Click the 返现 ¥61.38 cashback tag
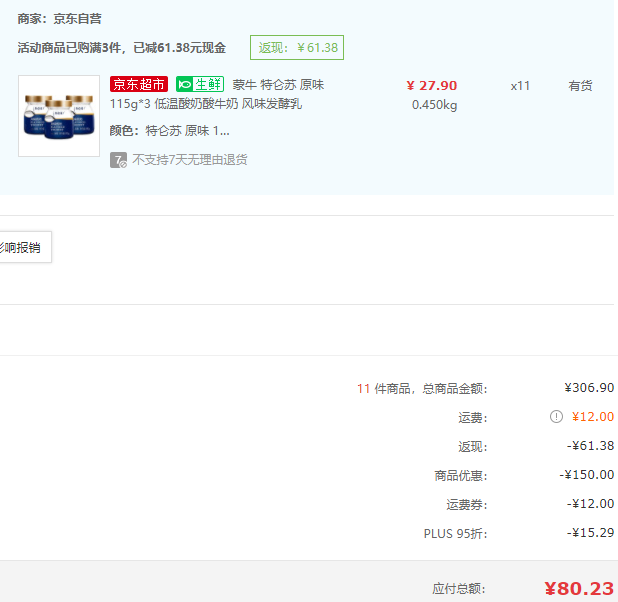 coord(297,48)
